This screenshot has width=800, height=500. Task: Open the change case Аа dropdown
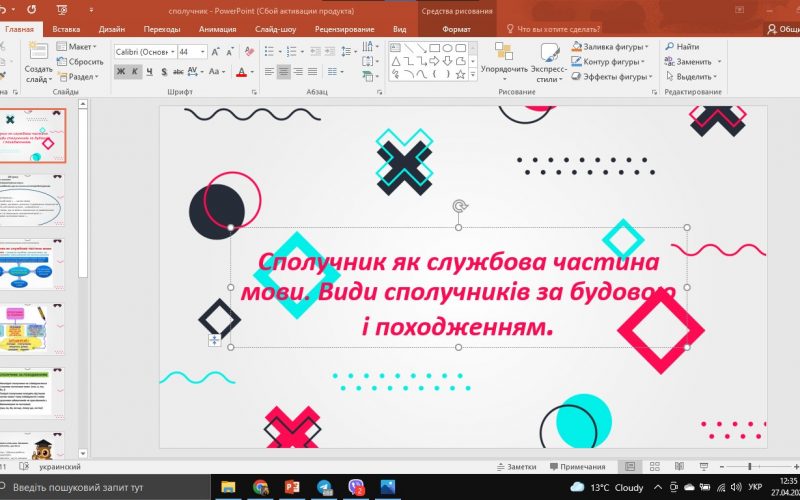[217, 72]
